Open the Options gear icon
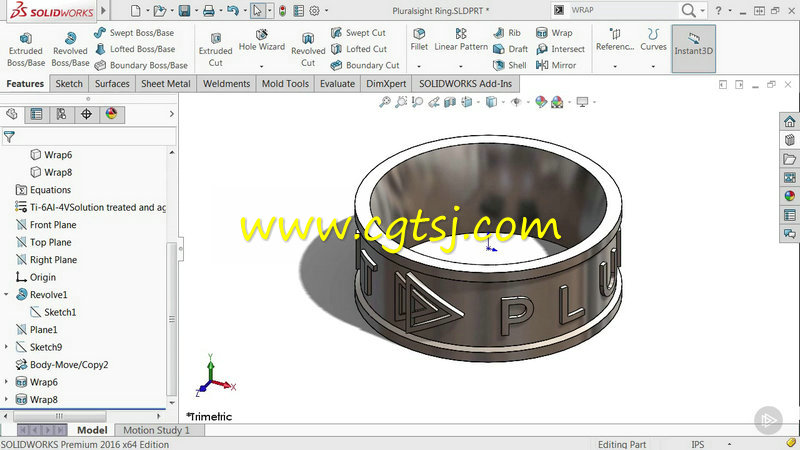The width and height of the screenshot is (800, 450). (x=314, y=10)
